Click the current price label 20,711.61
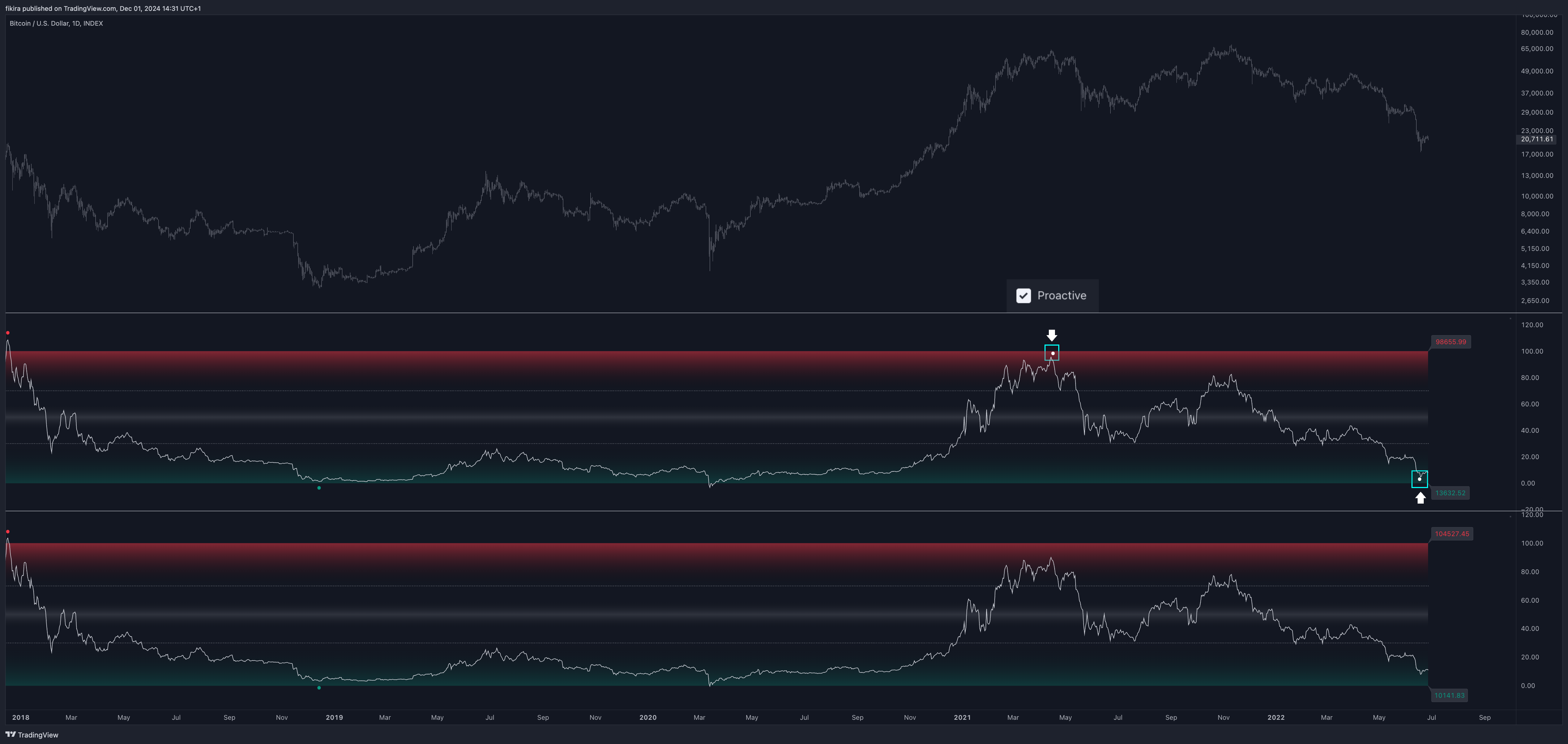Screen dimensions: 1568x744 tap(1536, 139)
